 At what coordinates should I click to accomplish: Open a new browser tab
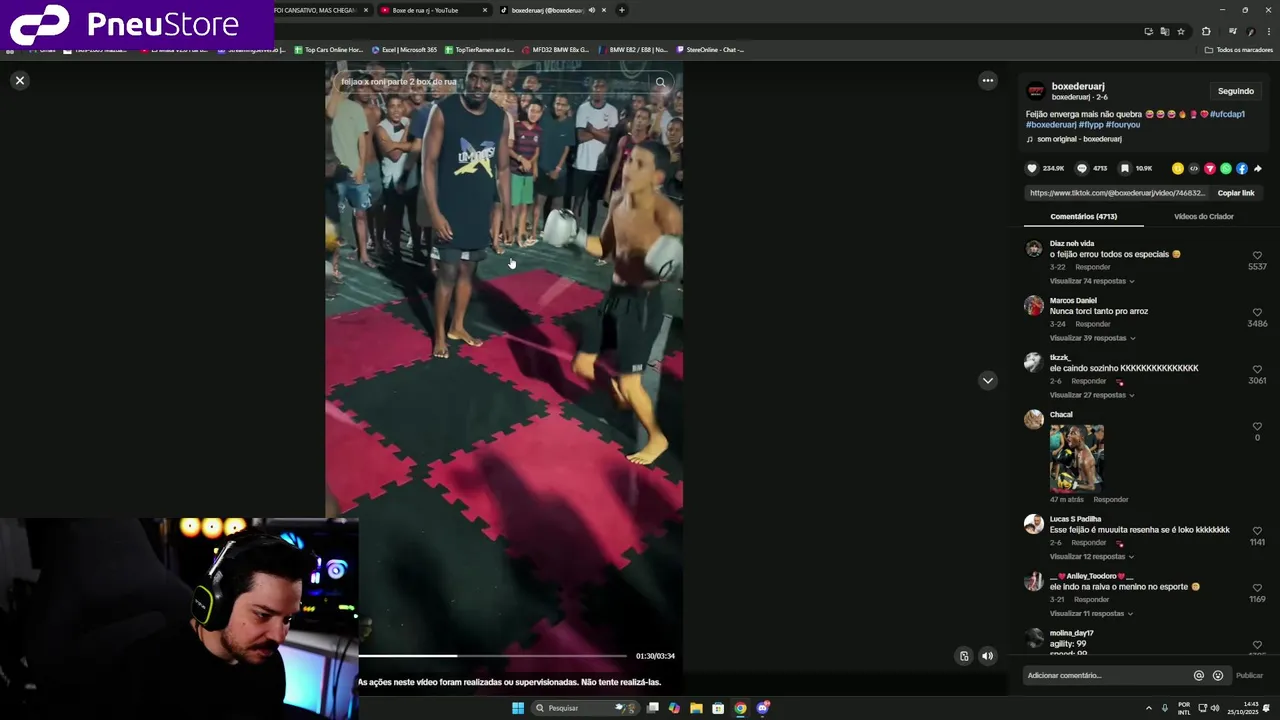point(621,10)
